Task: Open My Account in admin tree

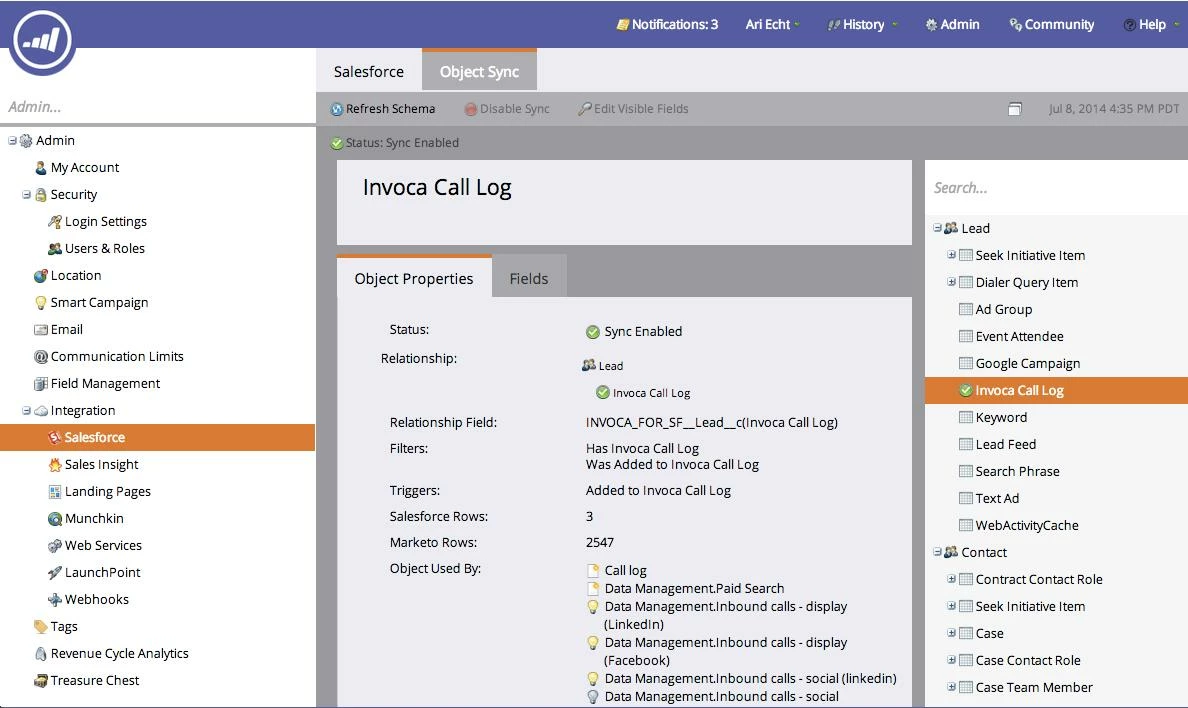Action: [x=77, y=168]
